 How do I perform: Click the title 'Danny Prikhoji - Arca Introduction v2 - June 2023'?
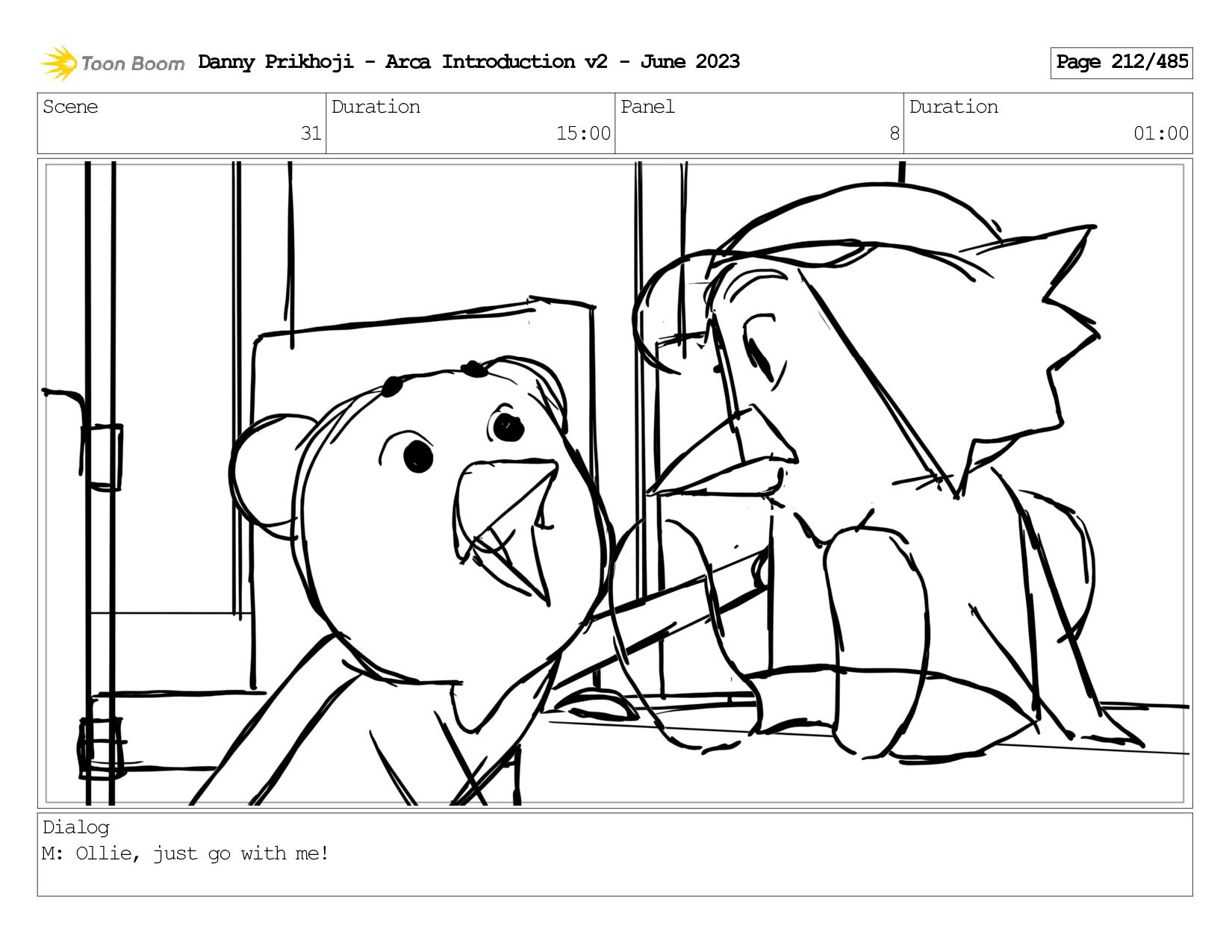tap(469, 62)
